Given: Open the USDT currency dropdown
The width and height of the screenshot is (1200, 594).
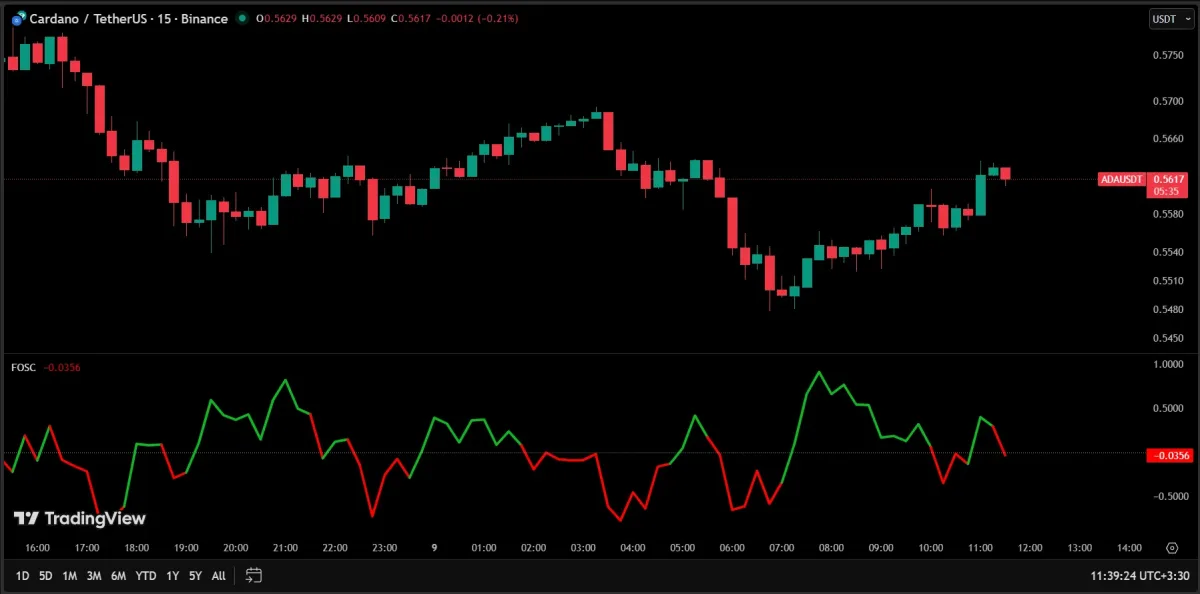Looking at the screenshot, I should tap(1168, 18).
